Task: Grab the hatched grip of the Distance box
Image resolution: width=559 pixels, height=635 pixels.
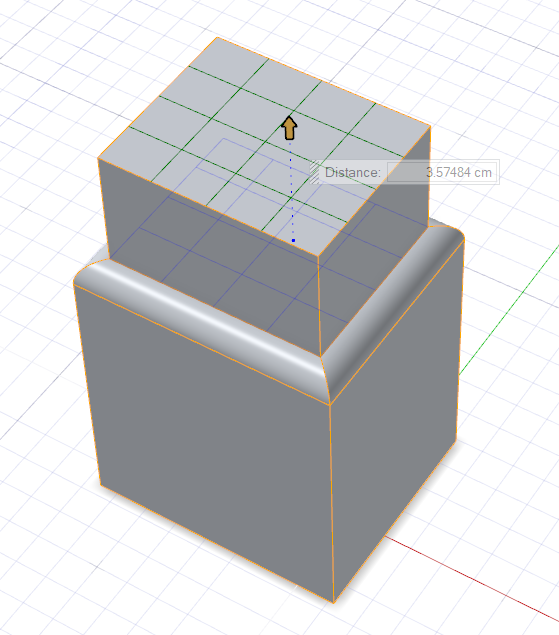Action: [314, 172]
